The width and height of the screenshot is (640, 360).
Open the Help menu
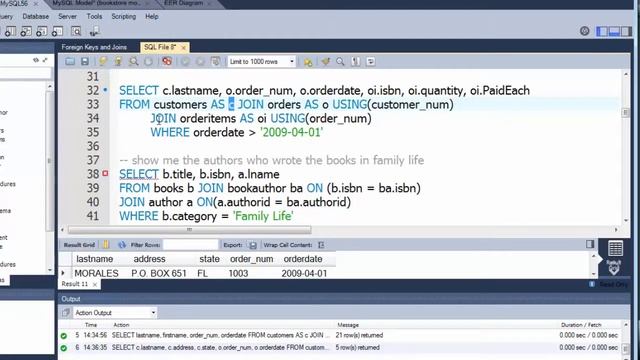(152, 16)
